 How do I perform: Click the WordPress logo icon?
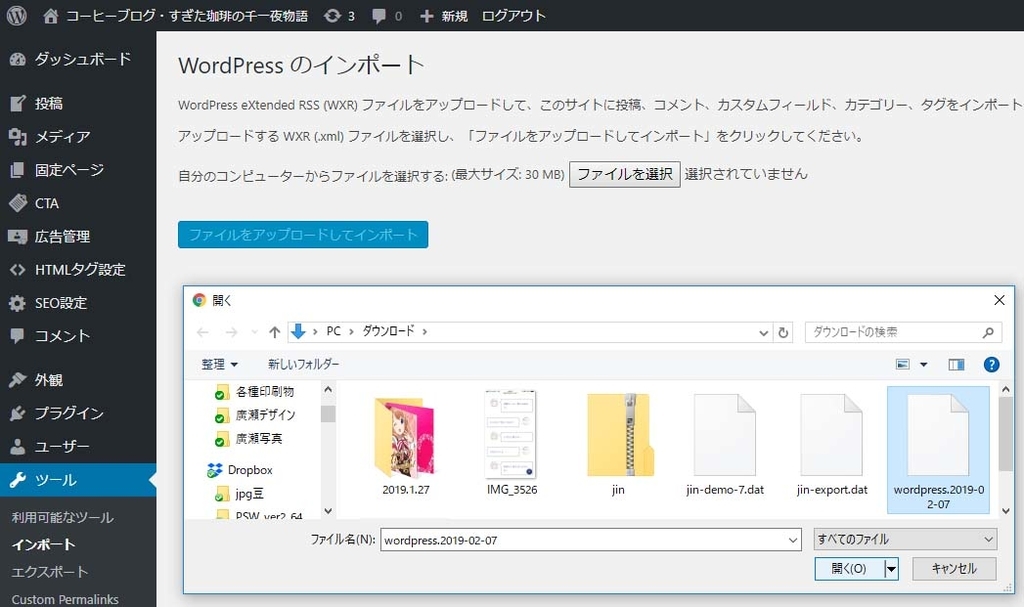[x=16, y=15]
